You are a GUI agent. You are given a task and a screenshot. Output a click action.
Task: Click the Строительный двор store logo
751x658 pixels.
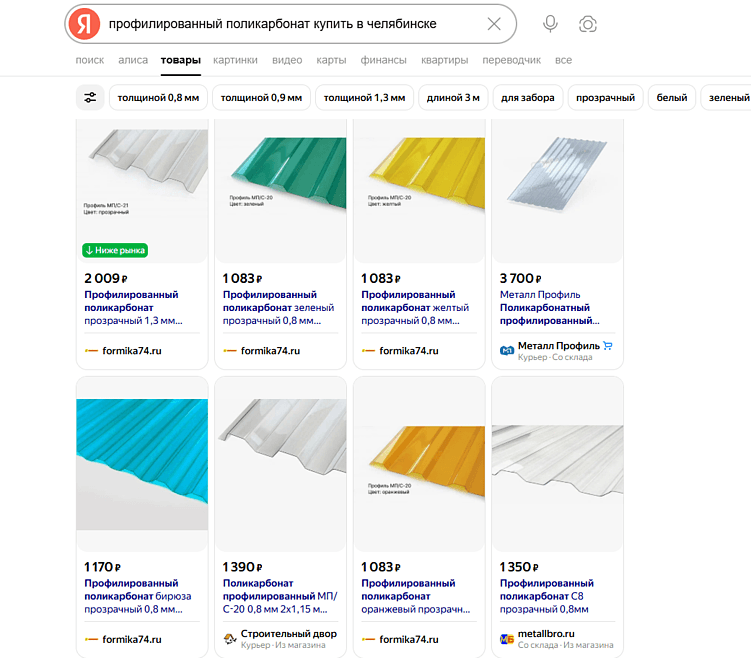click(230, 634)
